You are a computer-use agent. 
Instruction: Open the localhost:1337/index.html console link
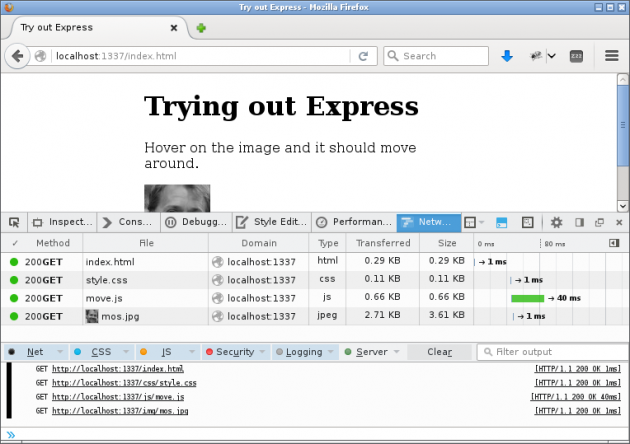(x=118, y=369)
